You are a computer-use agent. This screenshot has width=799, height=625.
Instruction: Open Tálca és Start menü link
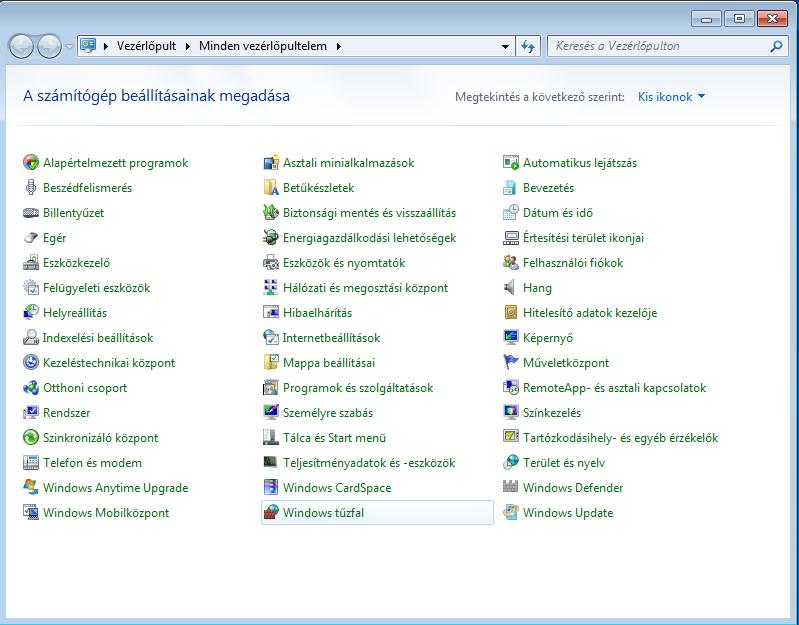point(334,438)
